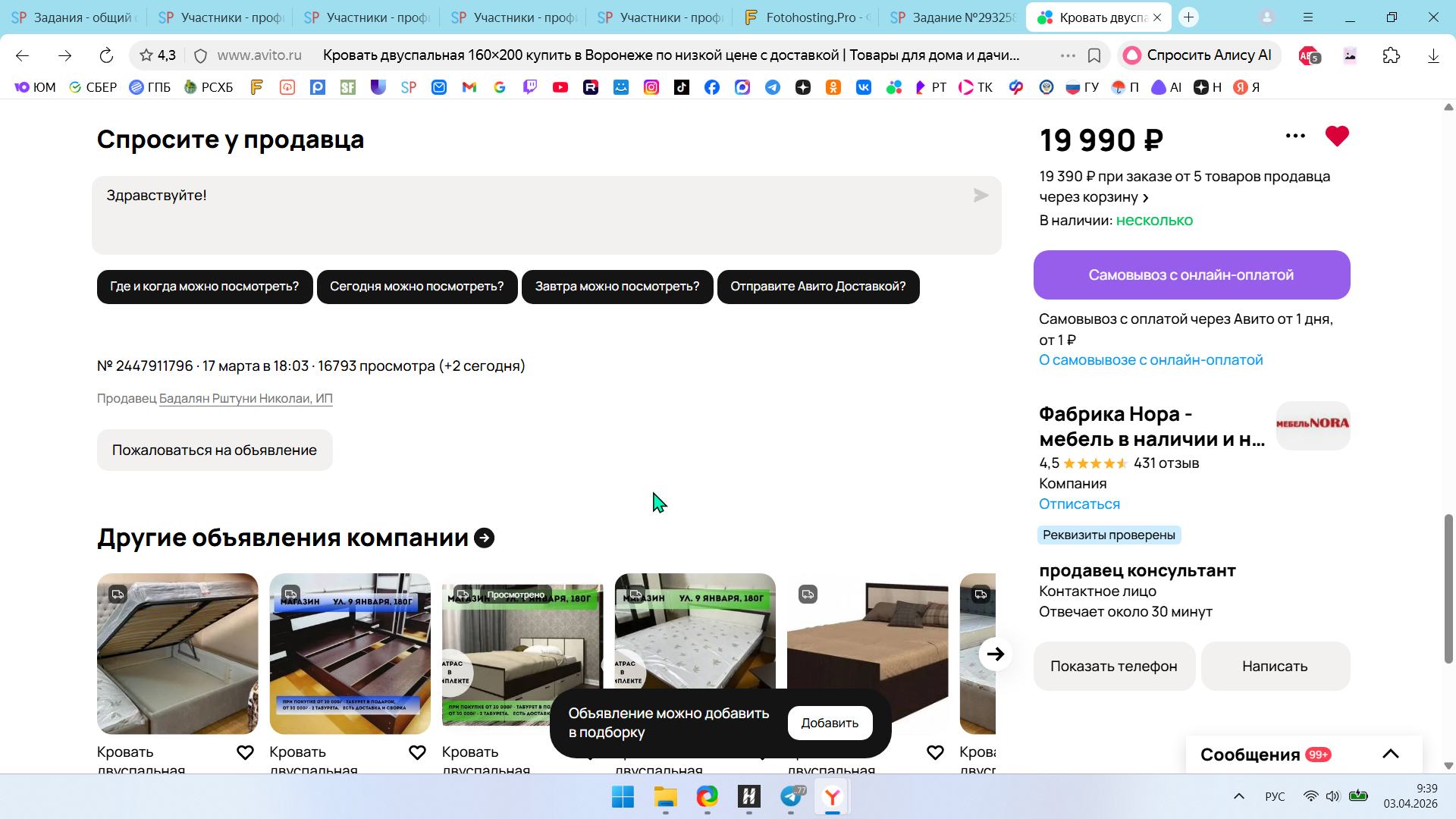Reload the page with the refresh icon
Viewport: 1456px width, 819px height.
pyautogui.click(x=106, y=55)
